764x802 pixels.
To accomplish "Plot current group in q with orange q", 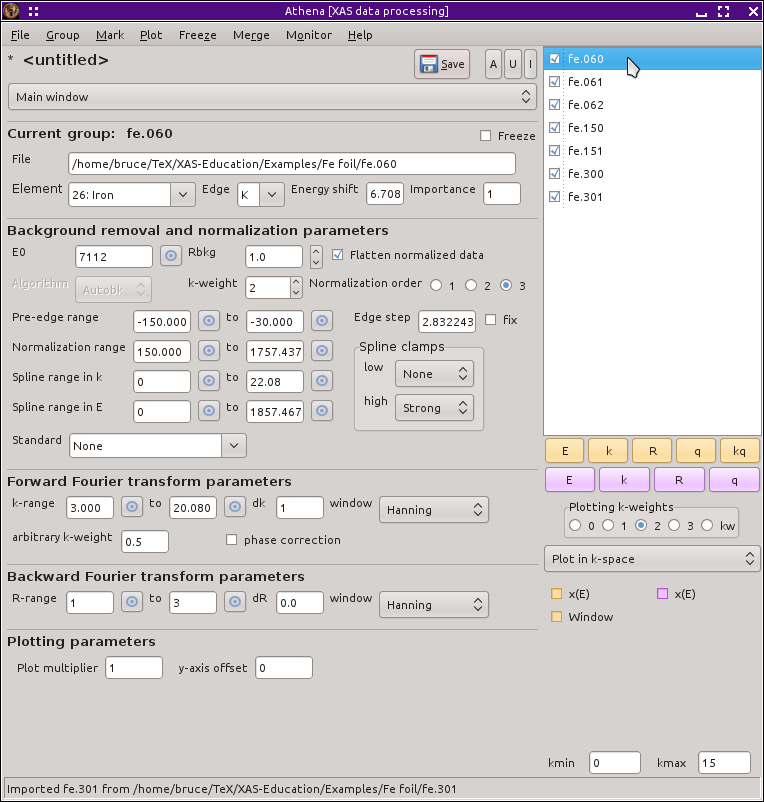I will pos(696,451).
